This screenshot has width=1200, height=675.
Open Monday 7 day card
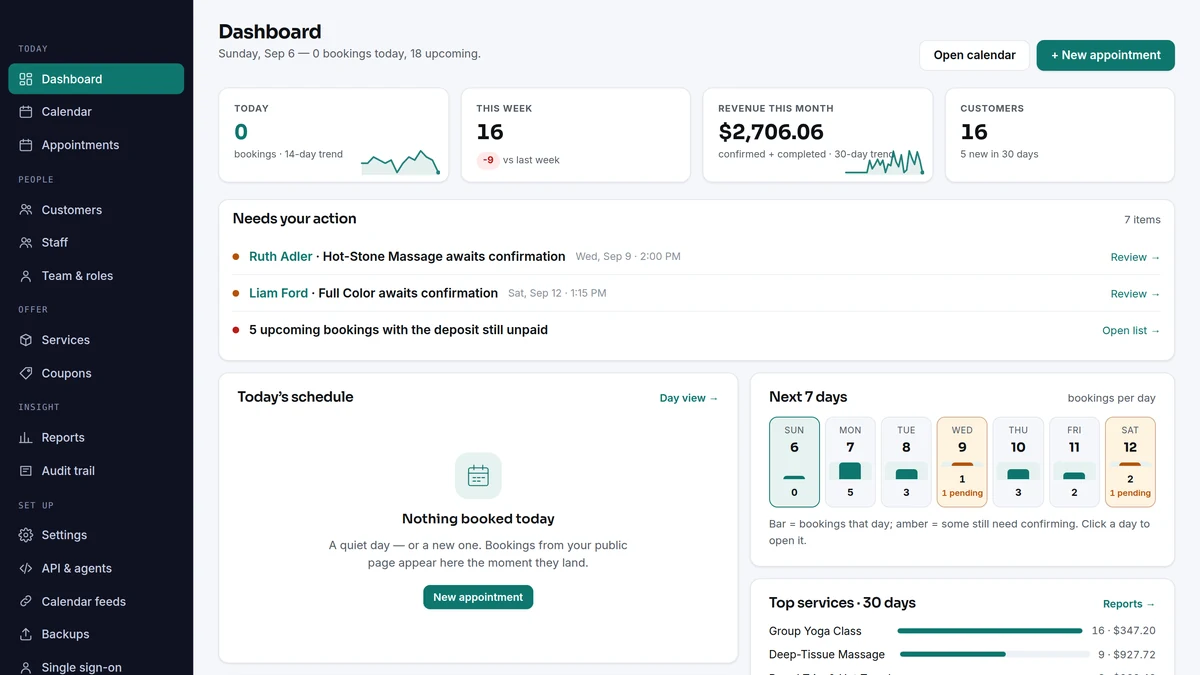(x=850, y=462)
